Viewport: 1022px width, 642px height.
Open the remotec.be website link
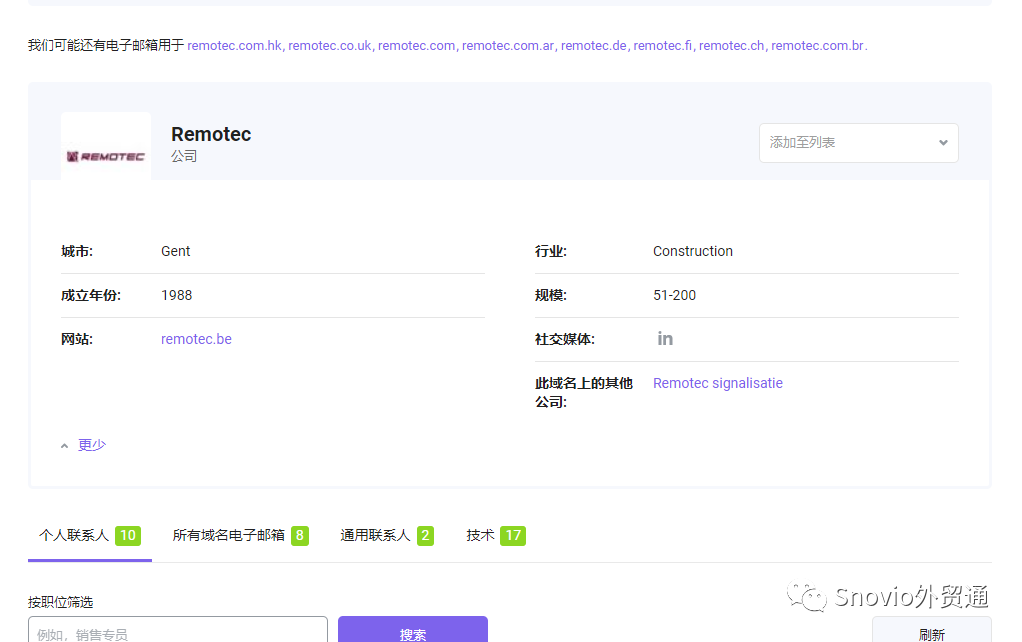point(196,339)
